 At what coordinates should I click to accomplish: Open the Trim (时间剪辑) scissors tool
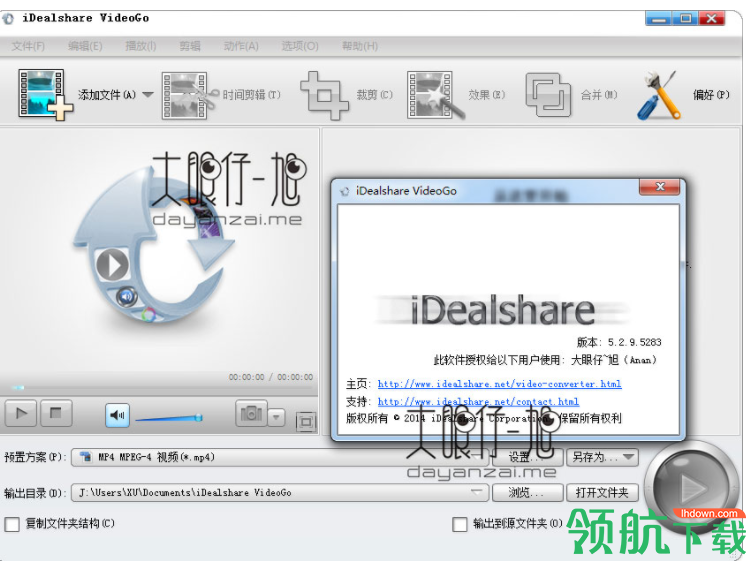tap(188, 95)
